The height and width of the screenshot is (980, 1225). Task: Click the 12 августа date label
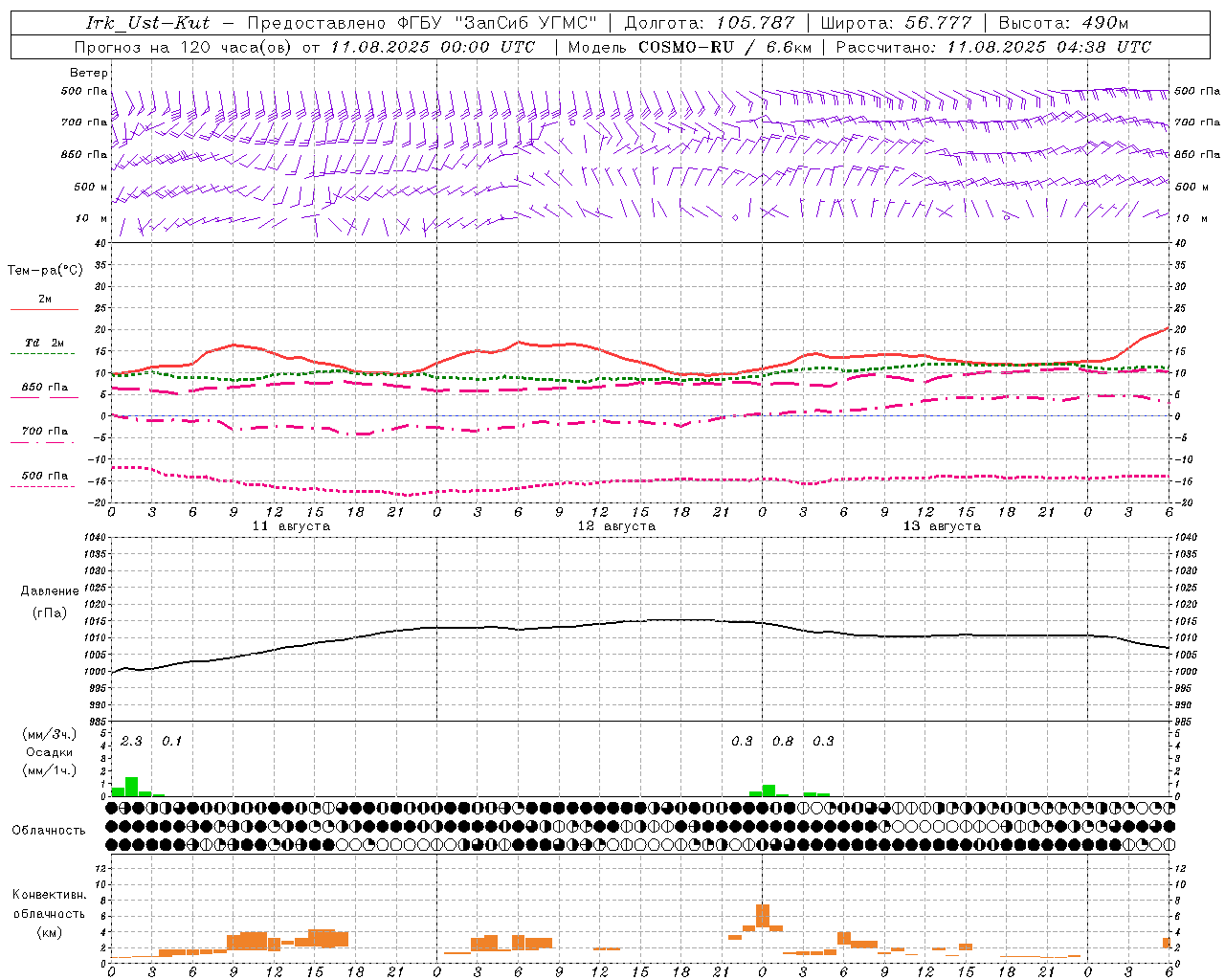[616, 526]
